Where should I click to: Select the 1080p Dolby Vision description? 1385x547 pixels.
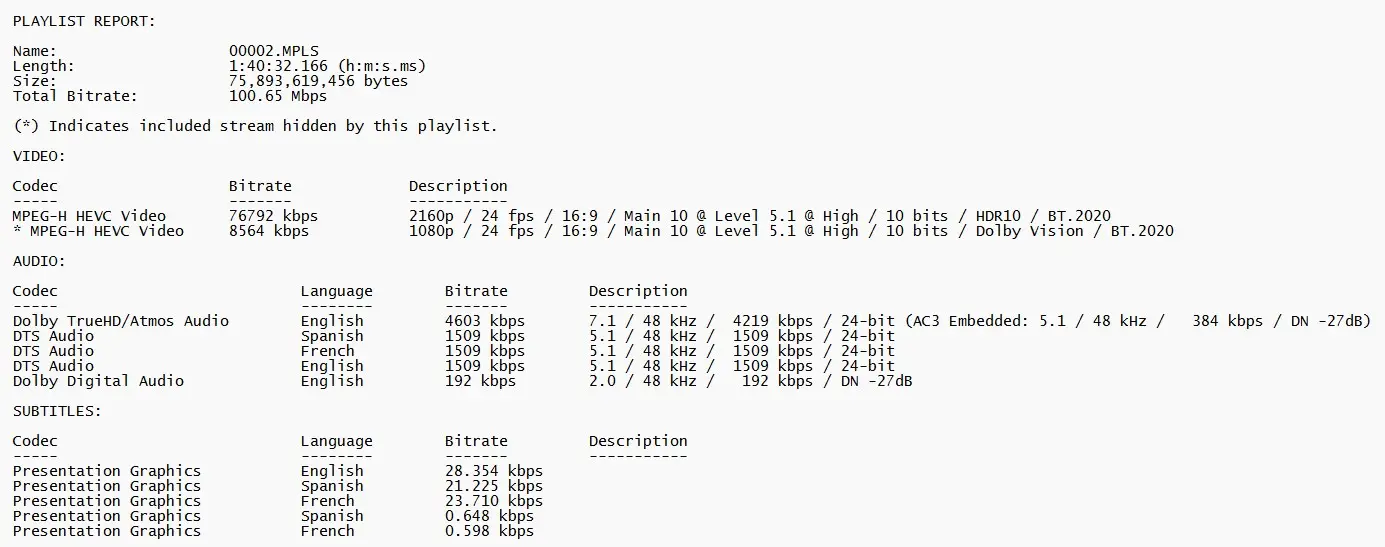coord(791,231)
